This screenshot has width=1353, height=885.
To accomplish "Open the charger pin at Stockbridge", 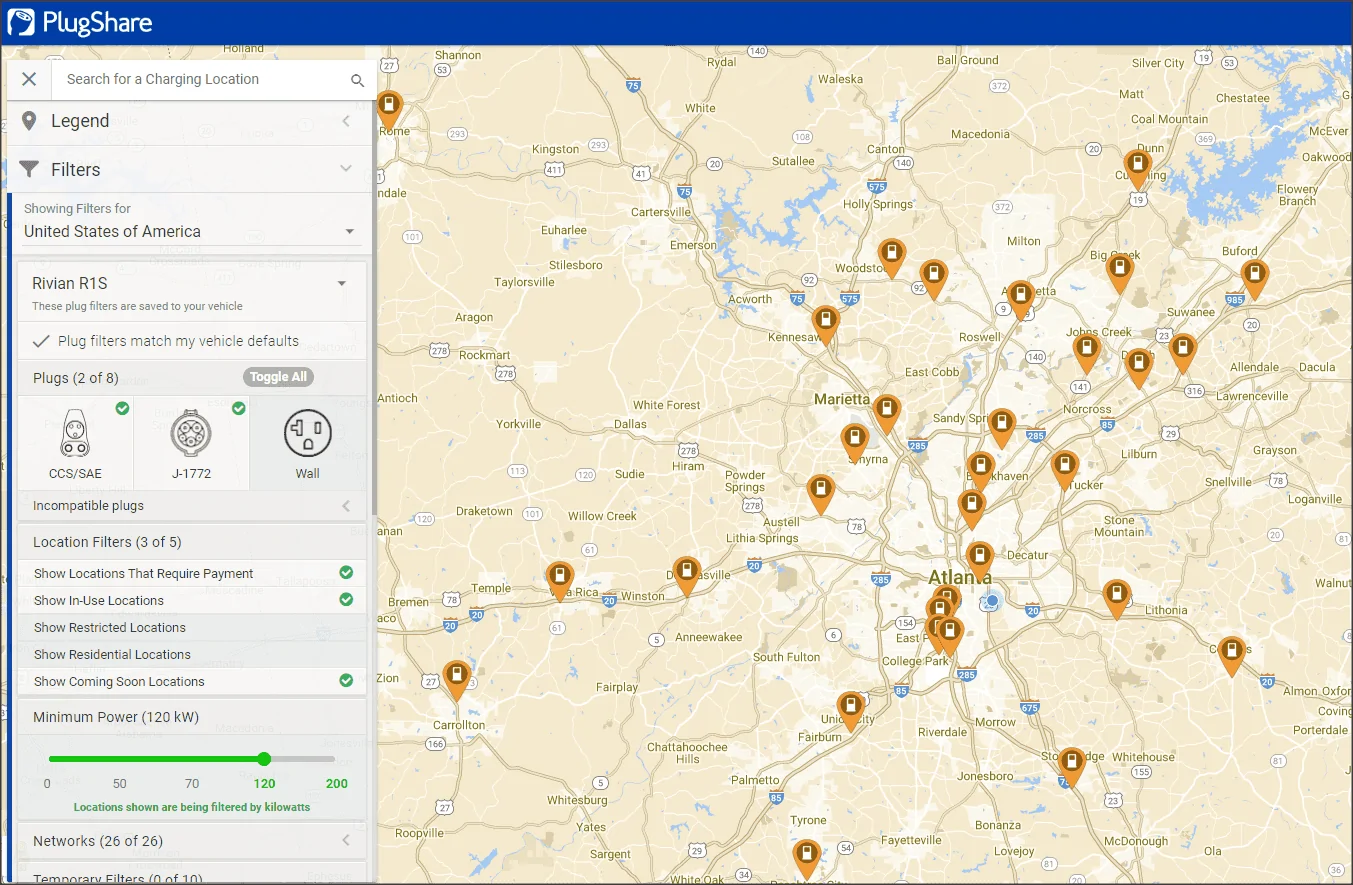I will pyautogui.click(x=1071, y=767).
